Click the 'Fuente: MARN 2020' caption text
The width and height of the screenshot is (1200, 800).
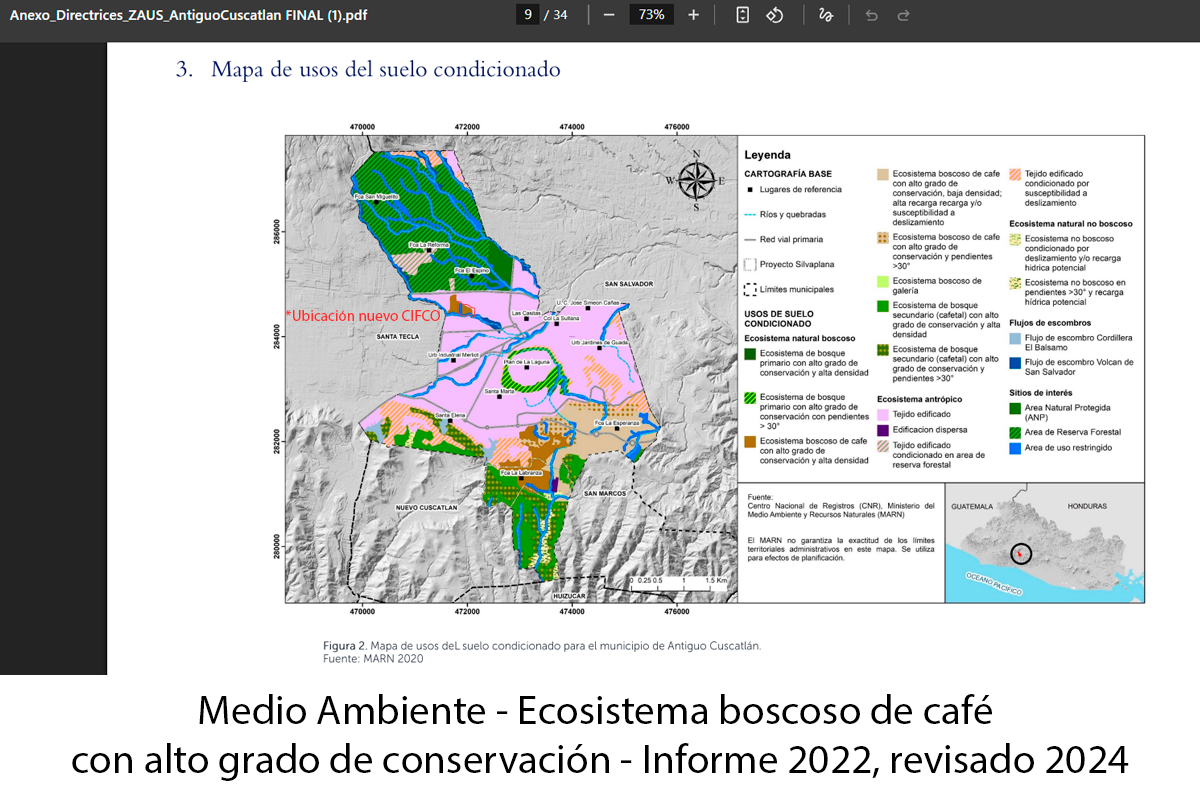tap(373, 658)
